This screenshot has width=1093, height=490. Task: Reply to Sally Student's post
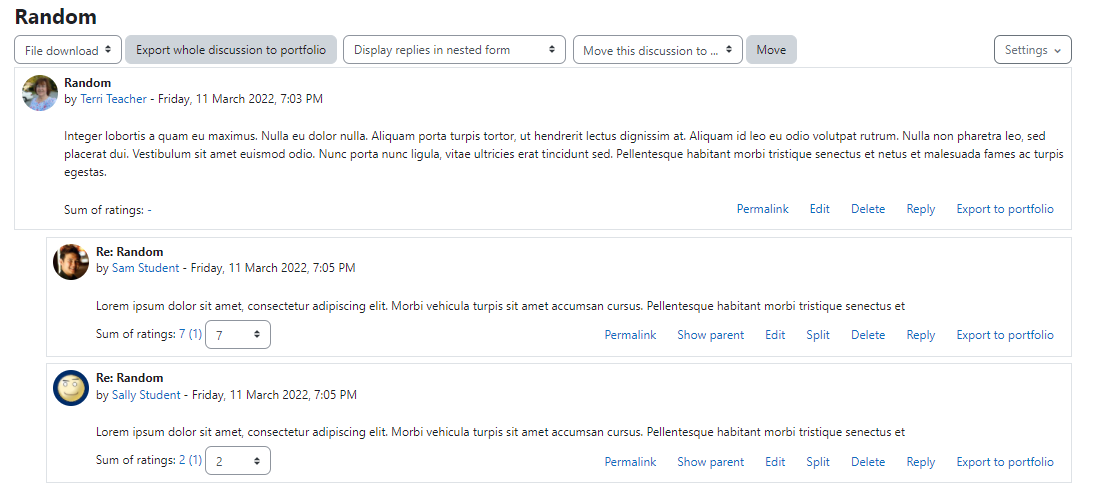[921, 462]
